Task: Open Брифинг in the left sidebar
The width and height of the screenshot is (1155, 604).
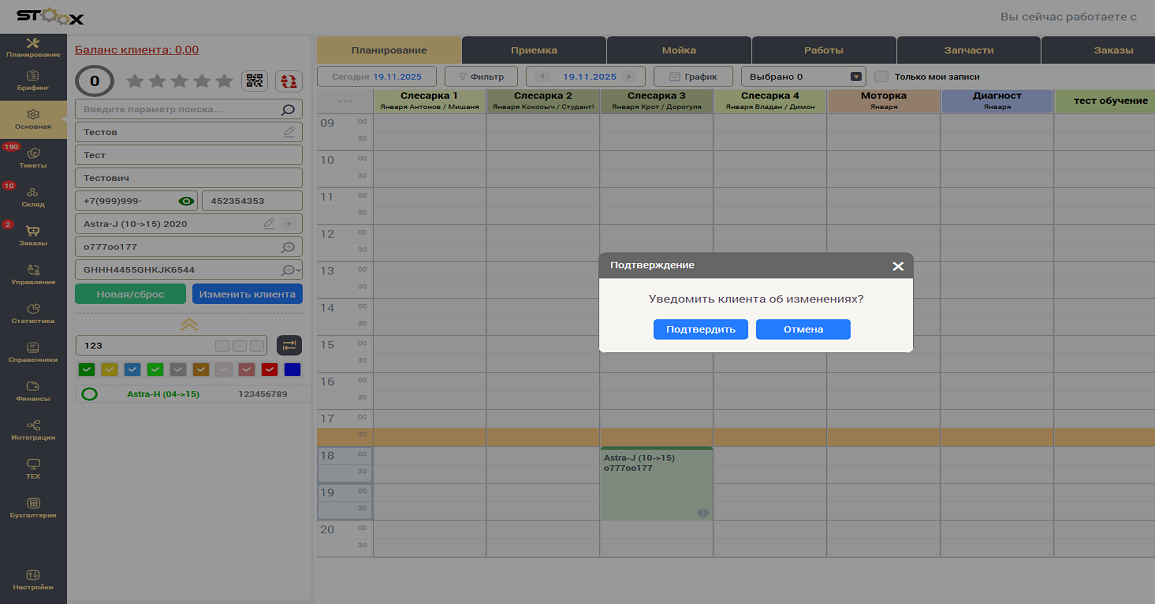Action: point(33,81)
